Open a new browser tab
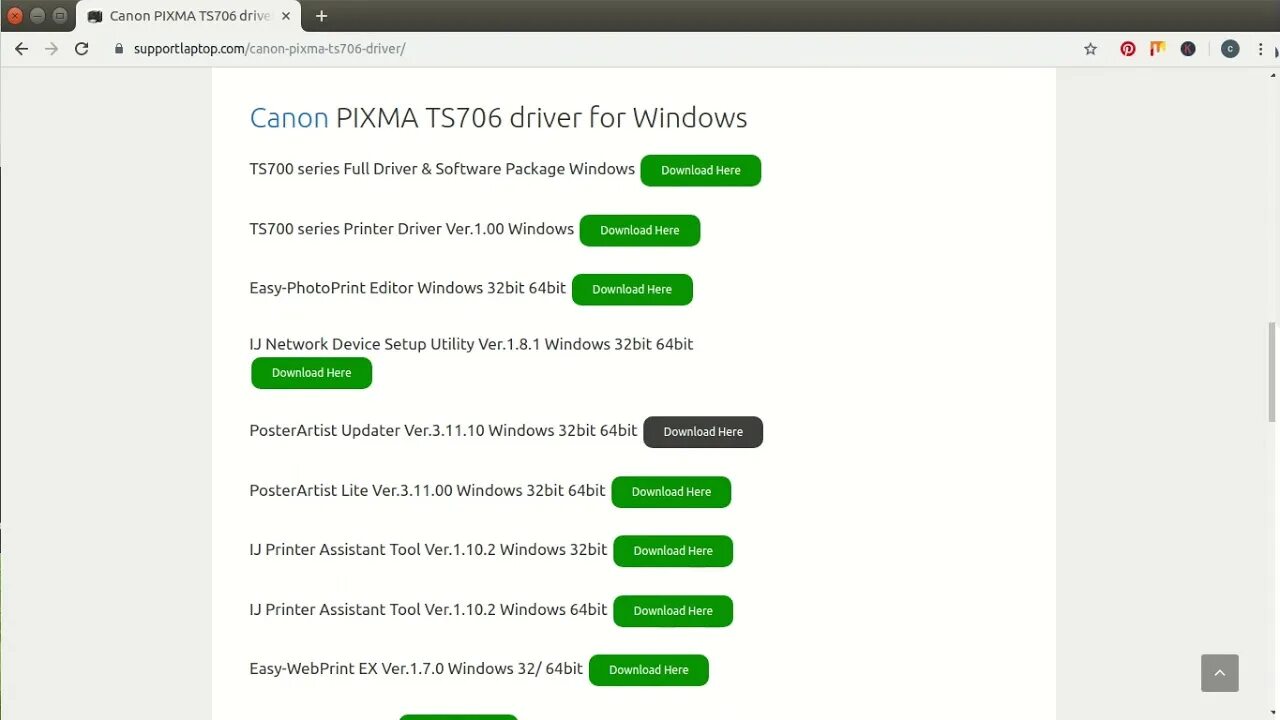Viewport: 1280px width, 720px height. [x=321, y=16]
